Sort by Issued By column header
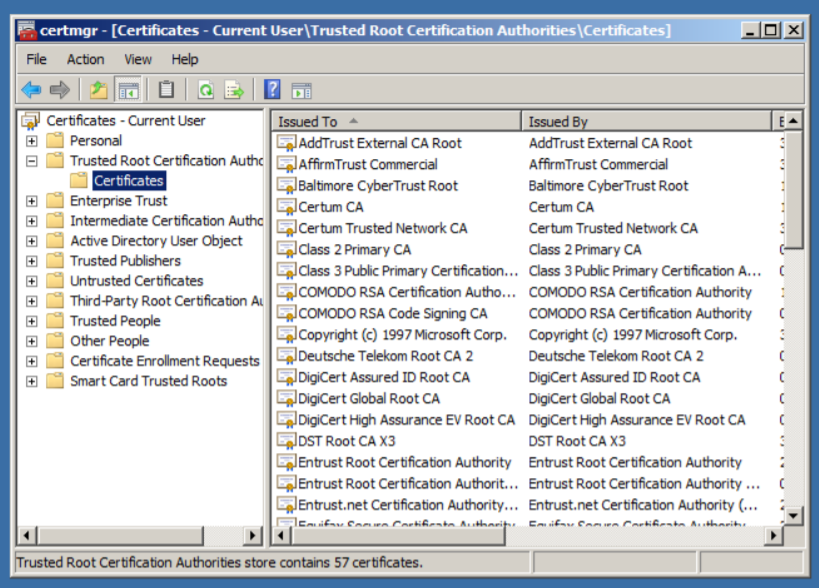This screenshot has width=819, height=588. 647,121
